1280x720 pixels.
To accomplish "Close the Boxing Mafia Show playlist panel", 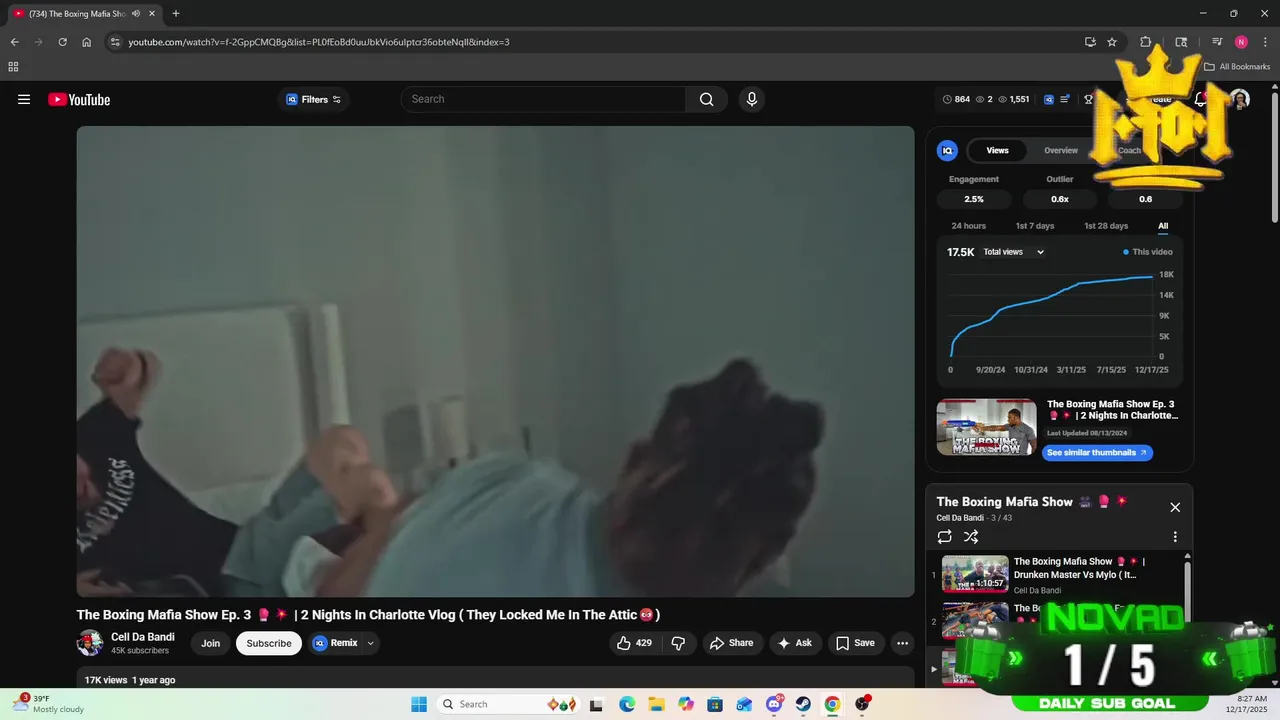I will pos(1175,507).
